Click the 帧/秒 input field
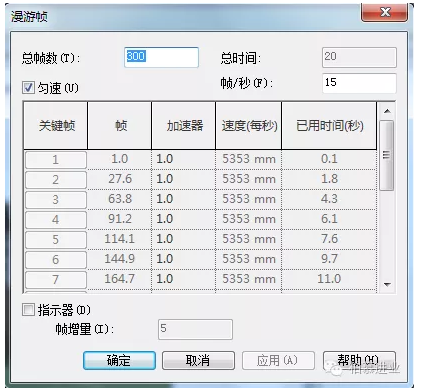This screenshot has width=421, height=392. point(359,83)
